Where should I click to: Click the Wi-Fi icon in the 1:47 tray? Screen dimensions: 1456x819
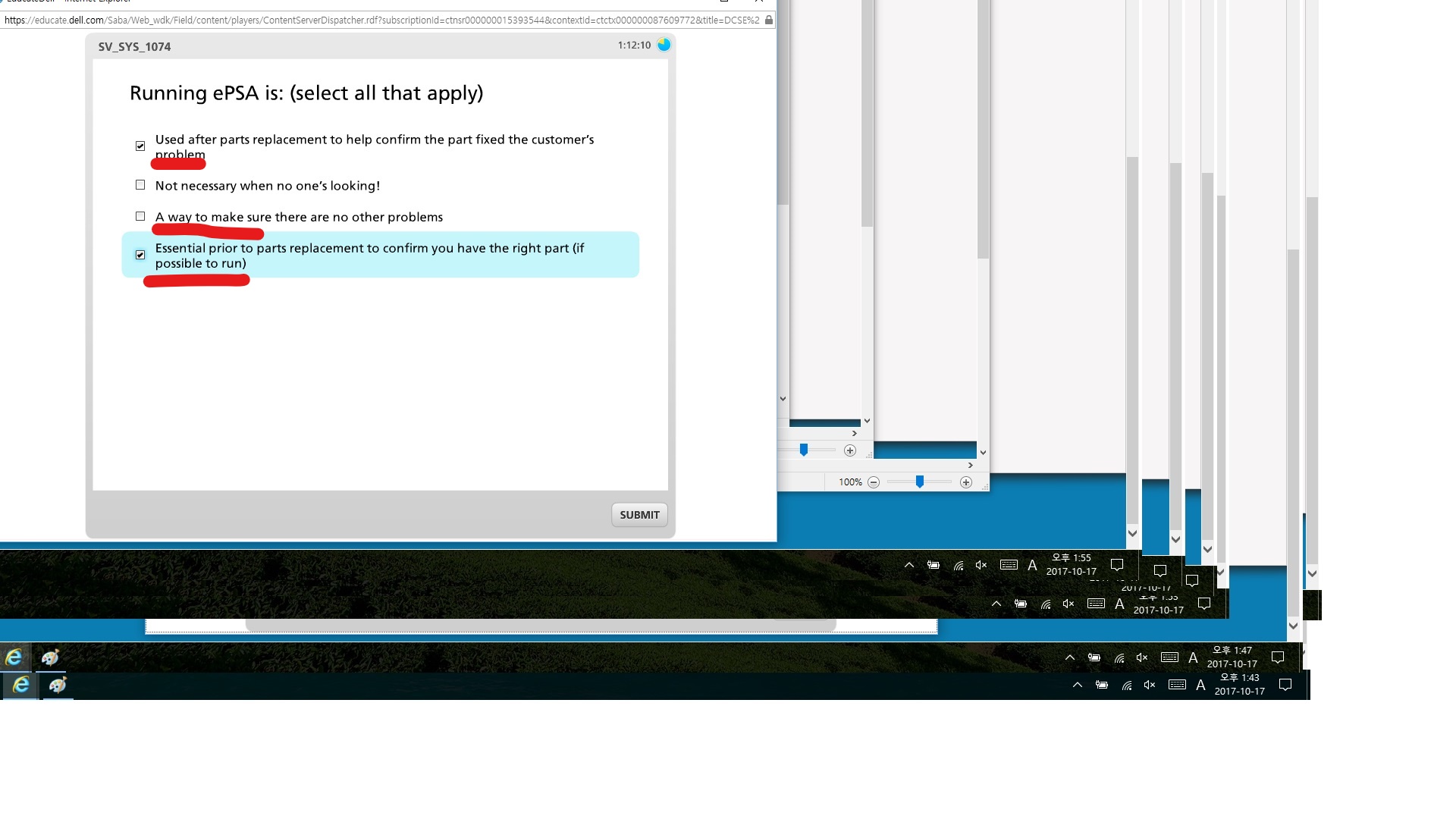tap(1119, 657)
